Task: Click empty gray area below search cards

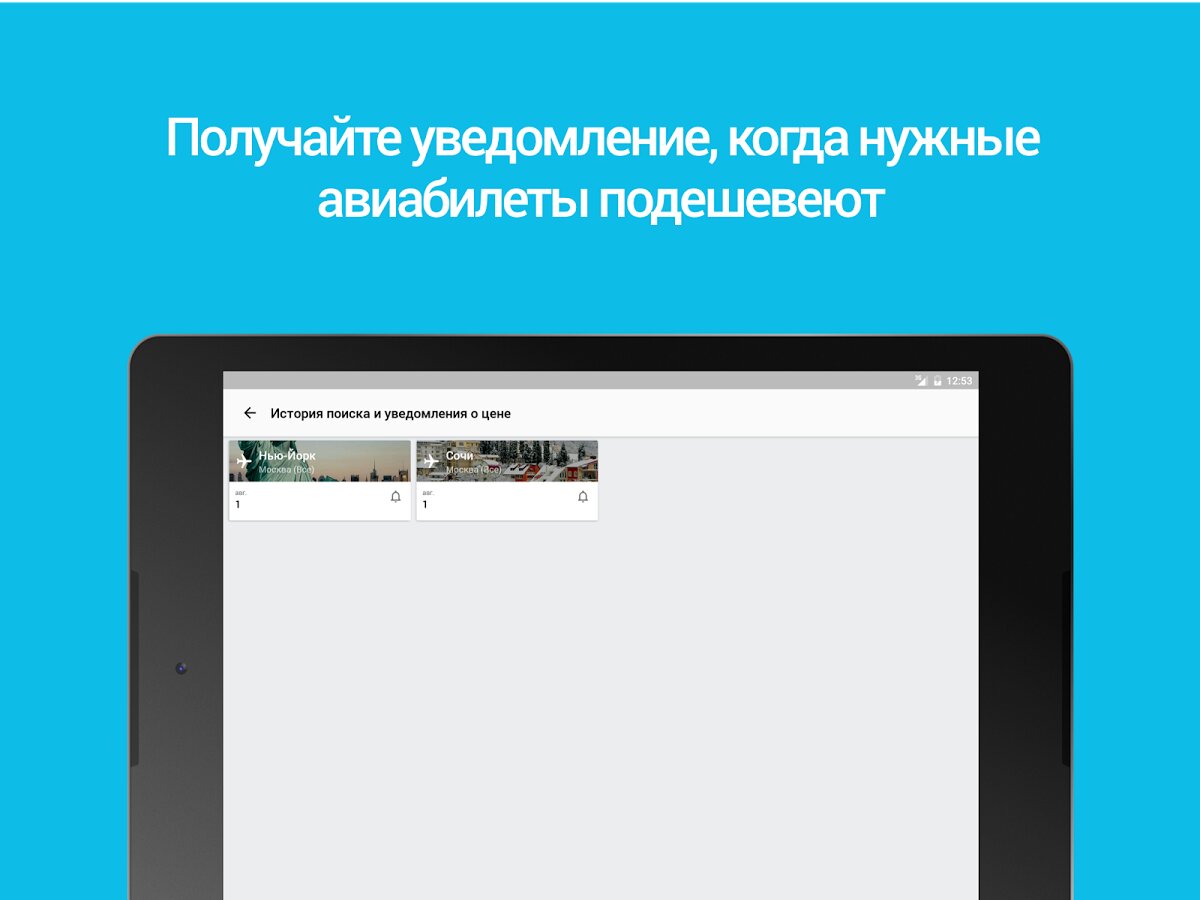Action: tap(600, 700)
